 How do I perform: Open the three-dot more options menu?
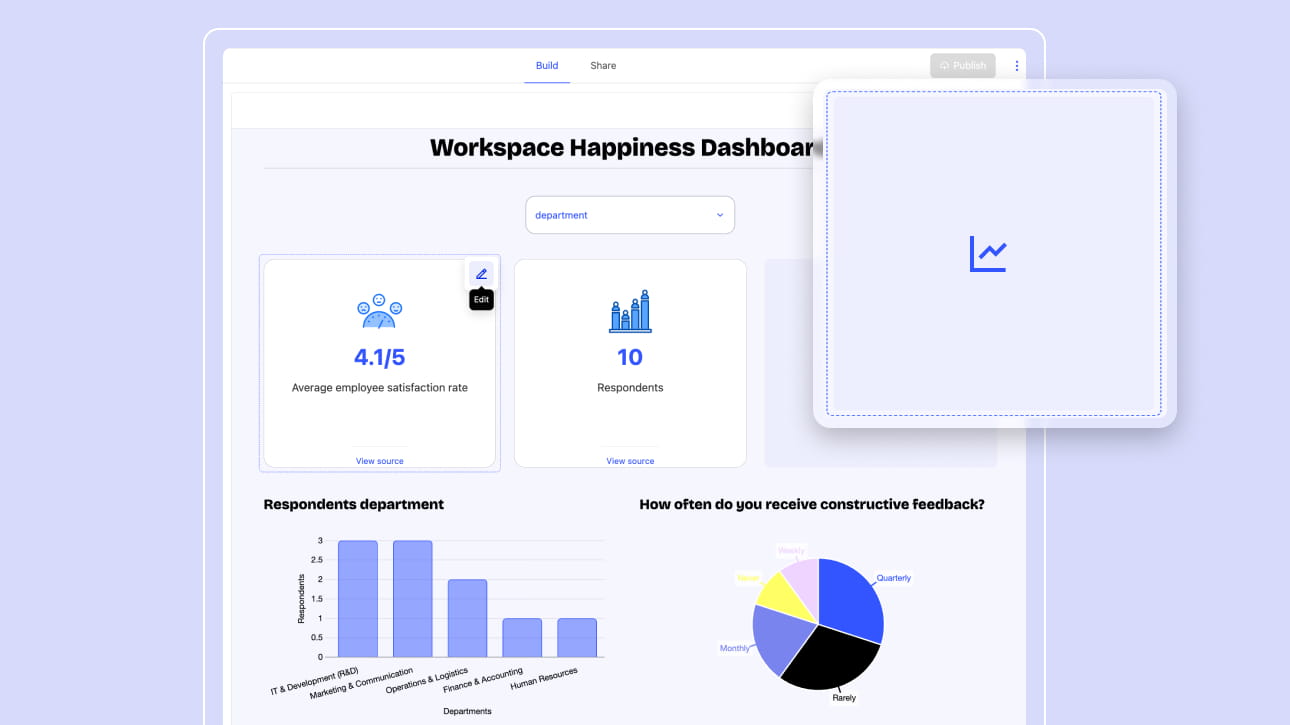tap(1017, 66)
